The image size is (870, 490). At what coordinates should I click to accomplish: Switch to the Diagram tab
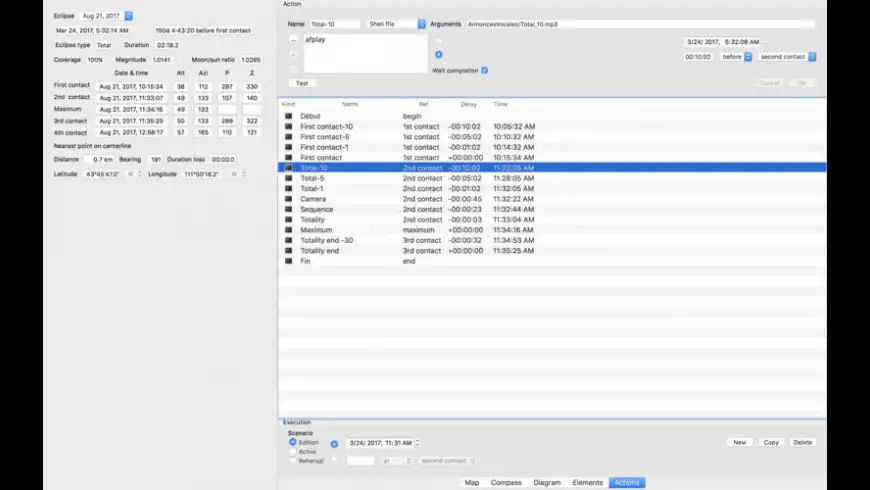547,483
